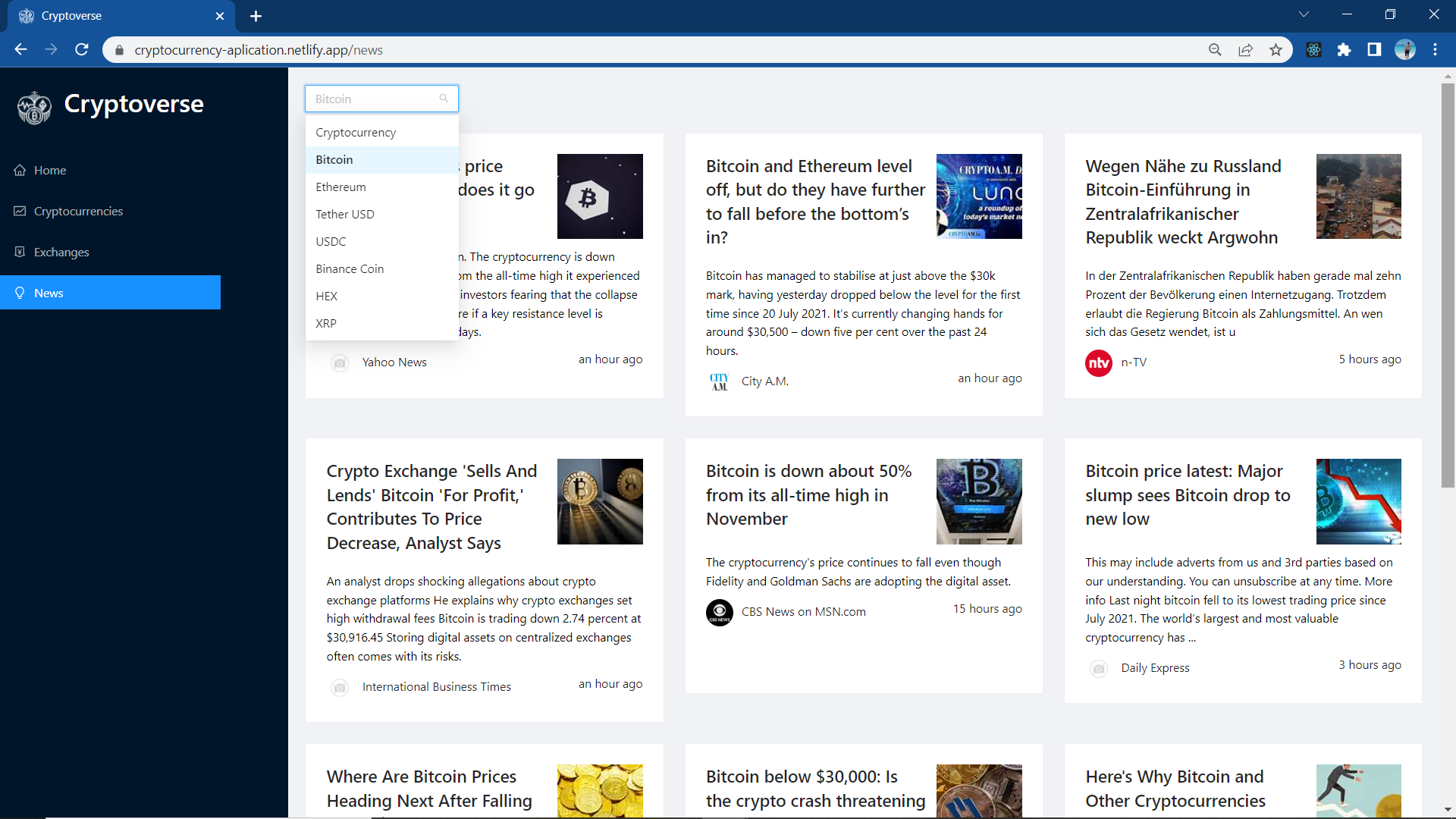Click the Cryptocurrencies sidebar icon

click(20, 211)
